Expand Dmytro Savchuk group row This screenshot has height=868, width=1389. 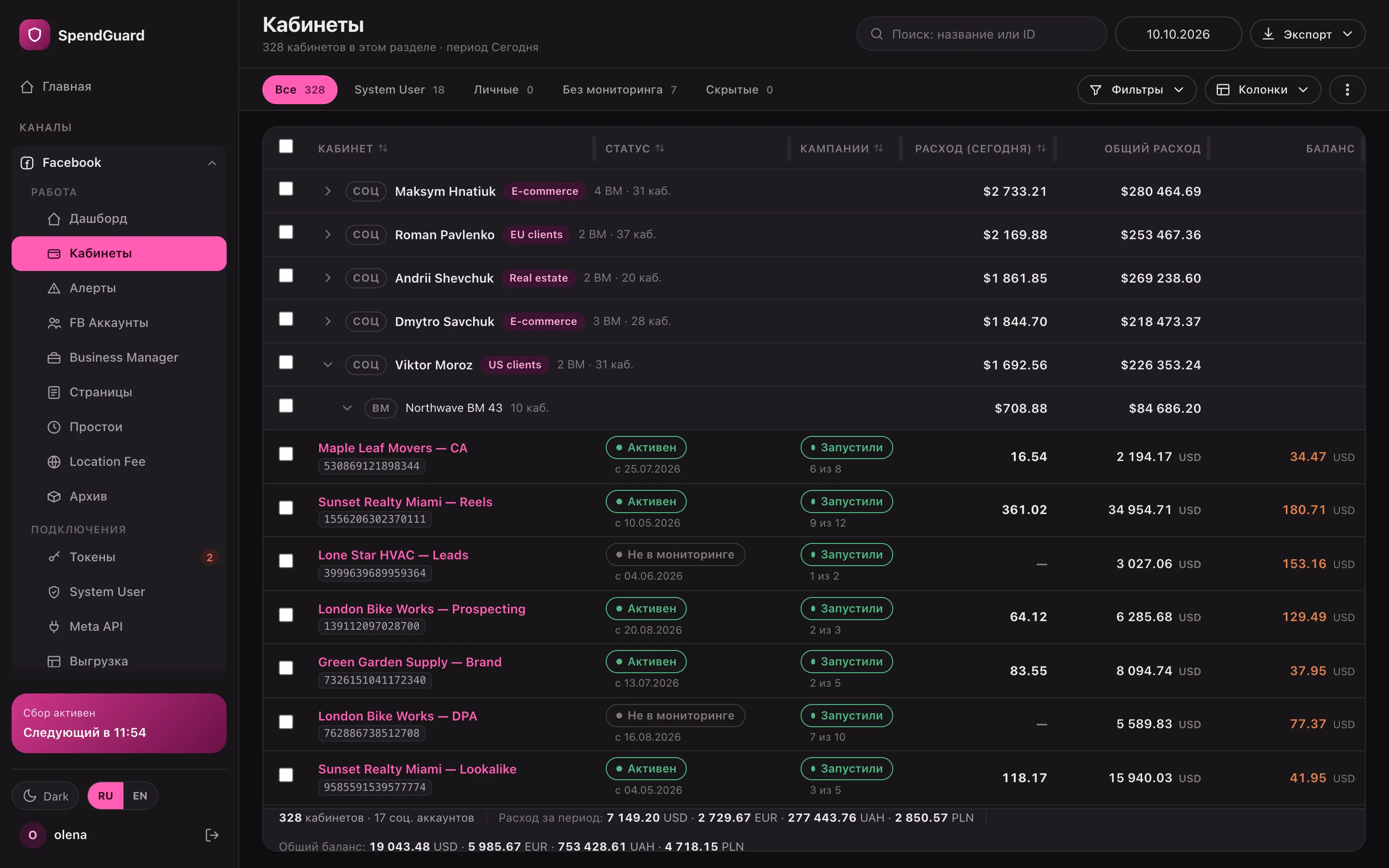327,322
